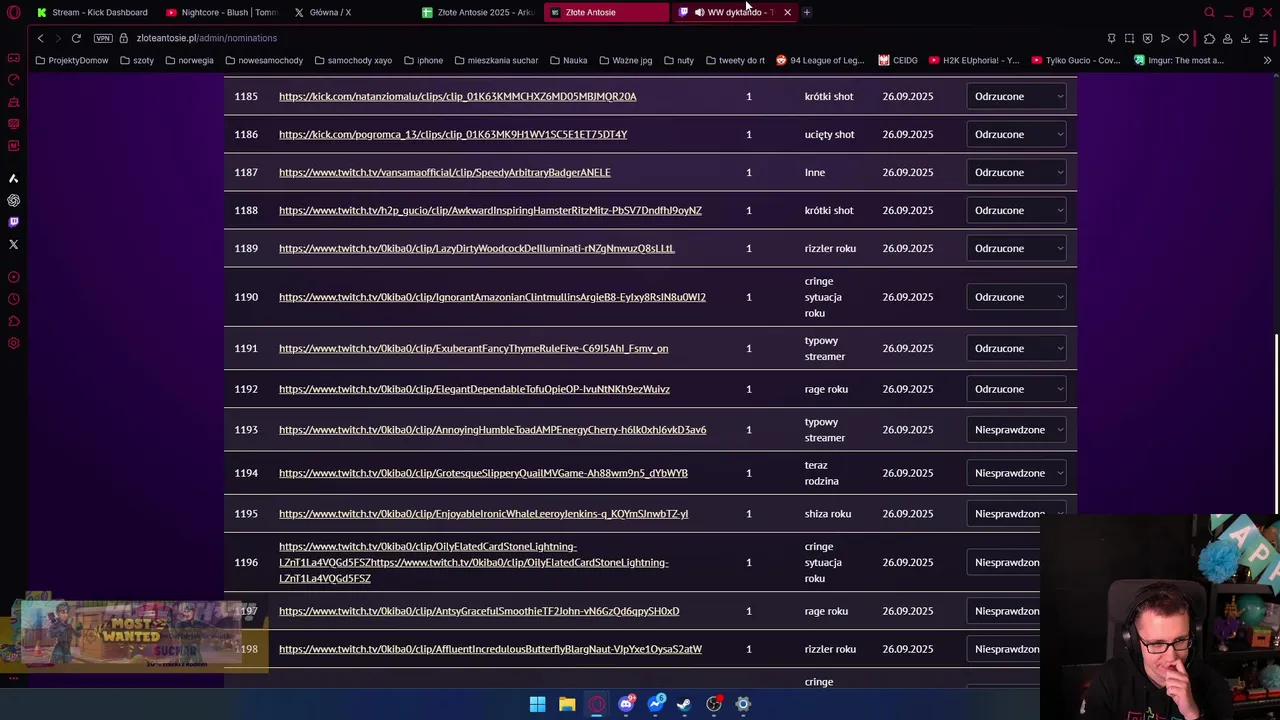
Task: Open status dropdown for row 1190
Action: click(1016, 297)
